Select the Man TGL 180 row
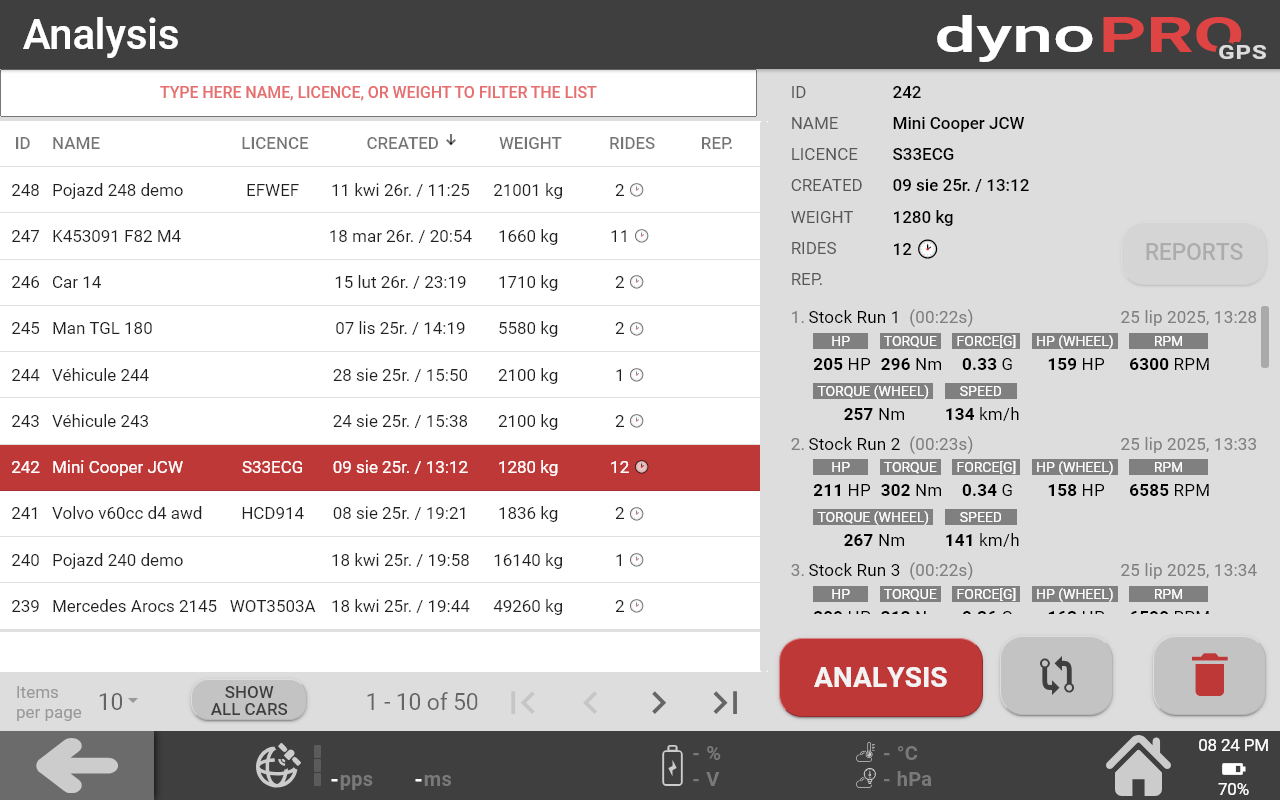Image resolution: width=1280 pixels, height=800 pixels. 380,328
